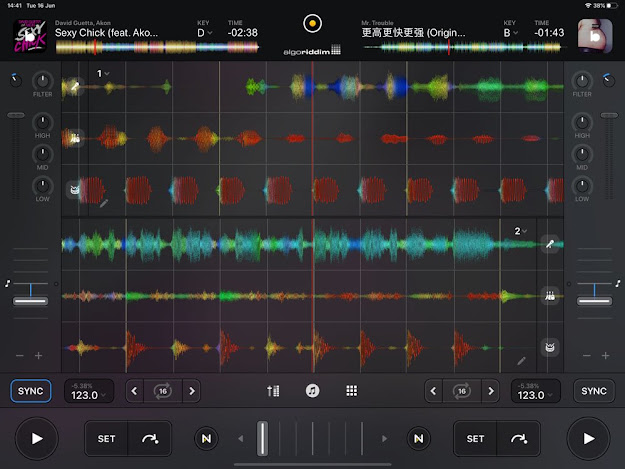Tap deck 1 pitch bend plus button
This screenshot has width=625, height=469.
click(38, 355)
